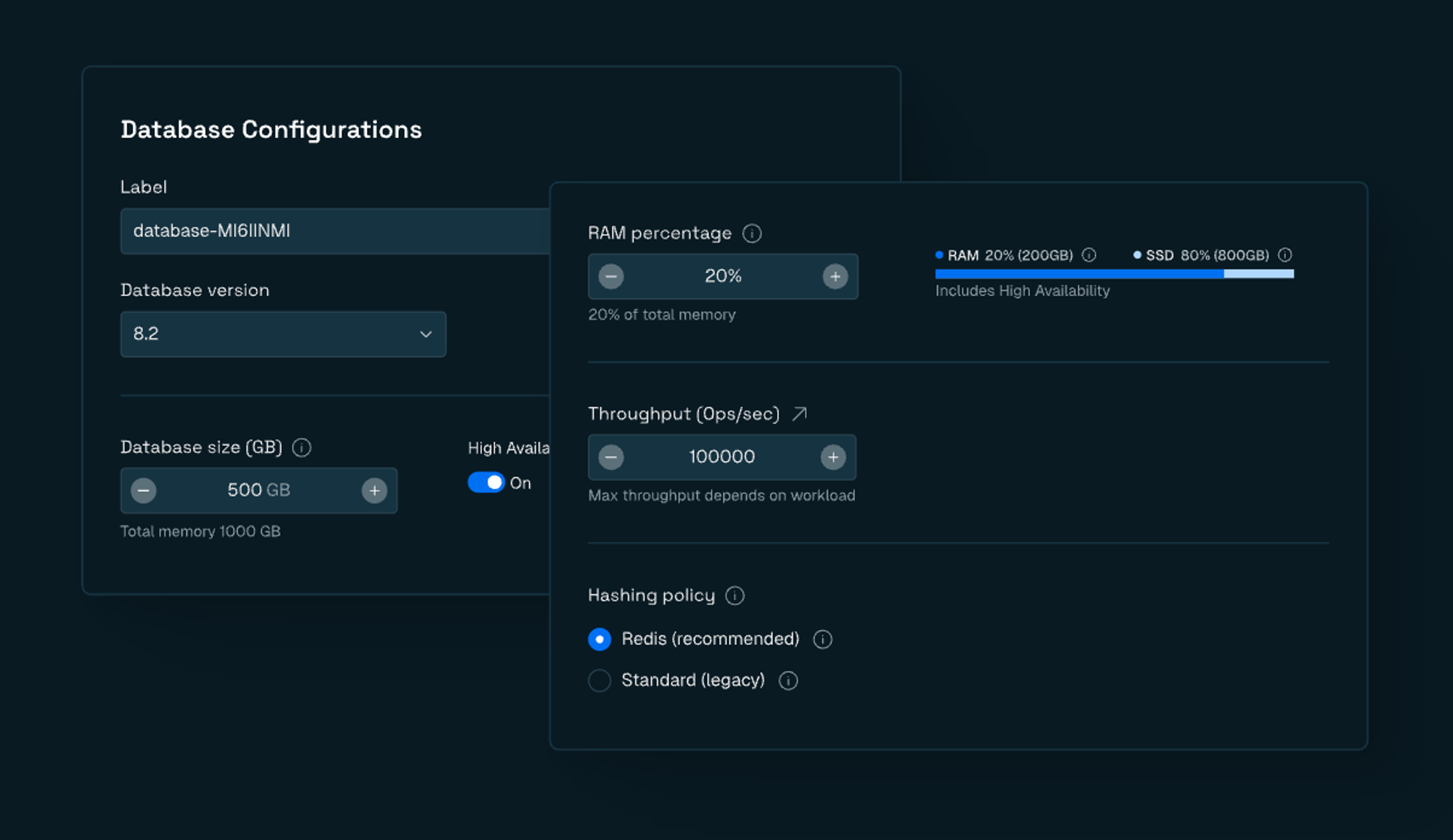
Task: Show info for Database size (GB)
Action: tap(302, 447)
